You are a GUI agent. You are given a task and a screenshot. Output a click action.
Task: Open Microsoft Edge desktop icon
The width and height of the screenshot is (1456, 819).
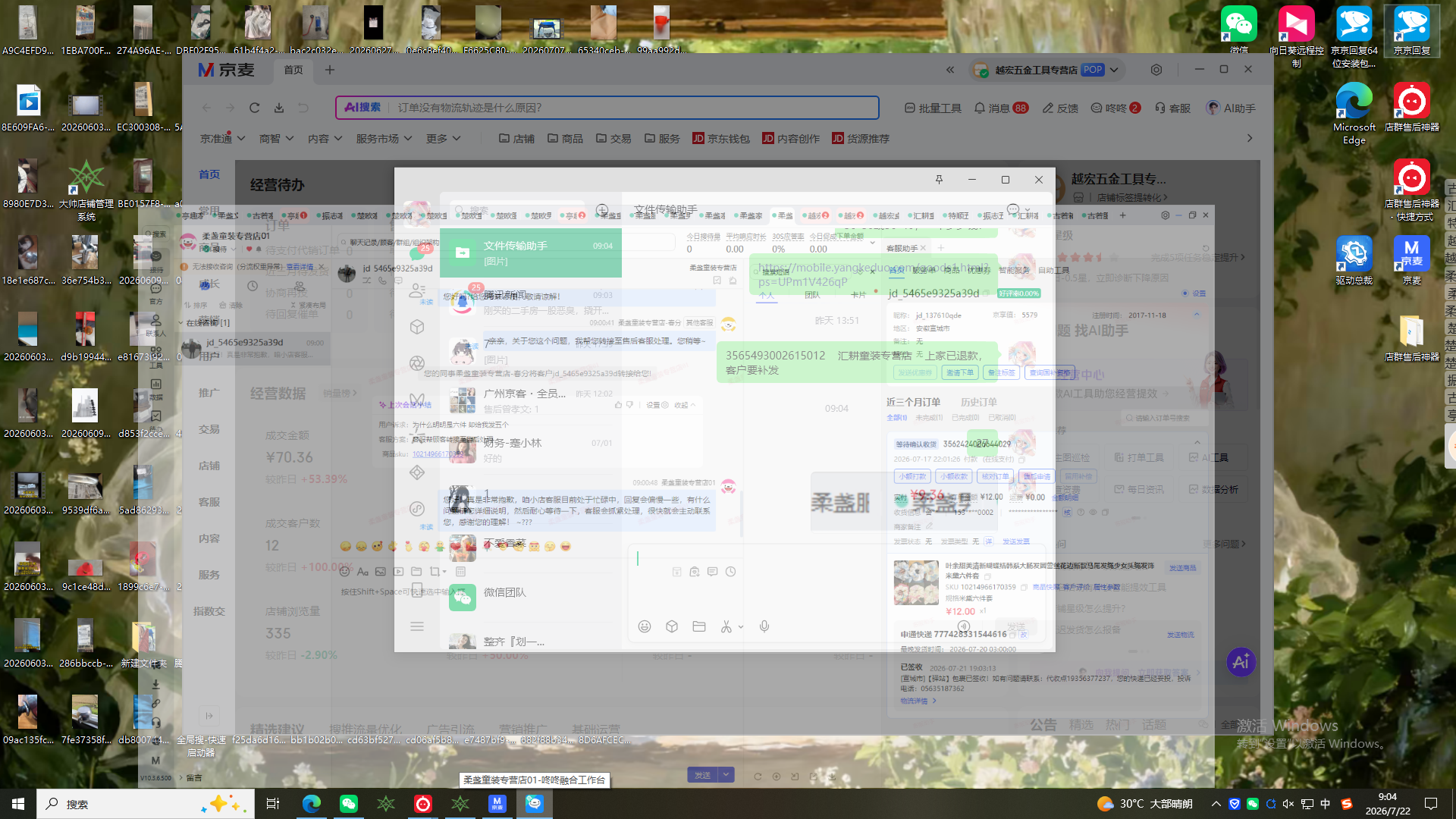tap(1354, 113)
